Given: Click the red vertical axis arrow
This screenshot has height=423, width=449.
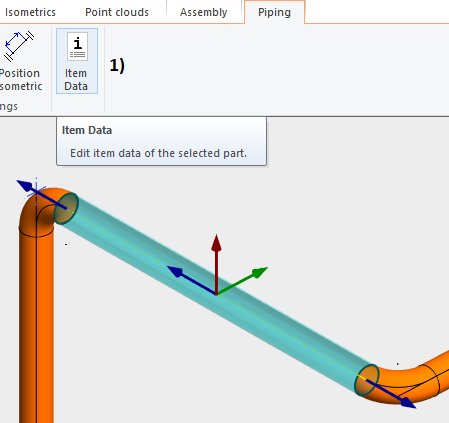Looking at the screenshot, I should (x=216, y=263).
